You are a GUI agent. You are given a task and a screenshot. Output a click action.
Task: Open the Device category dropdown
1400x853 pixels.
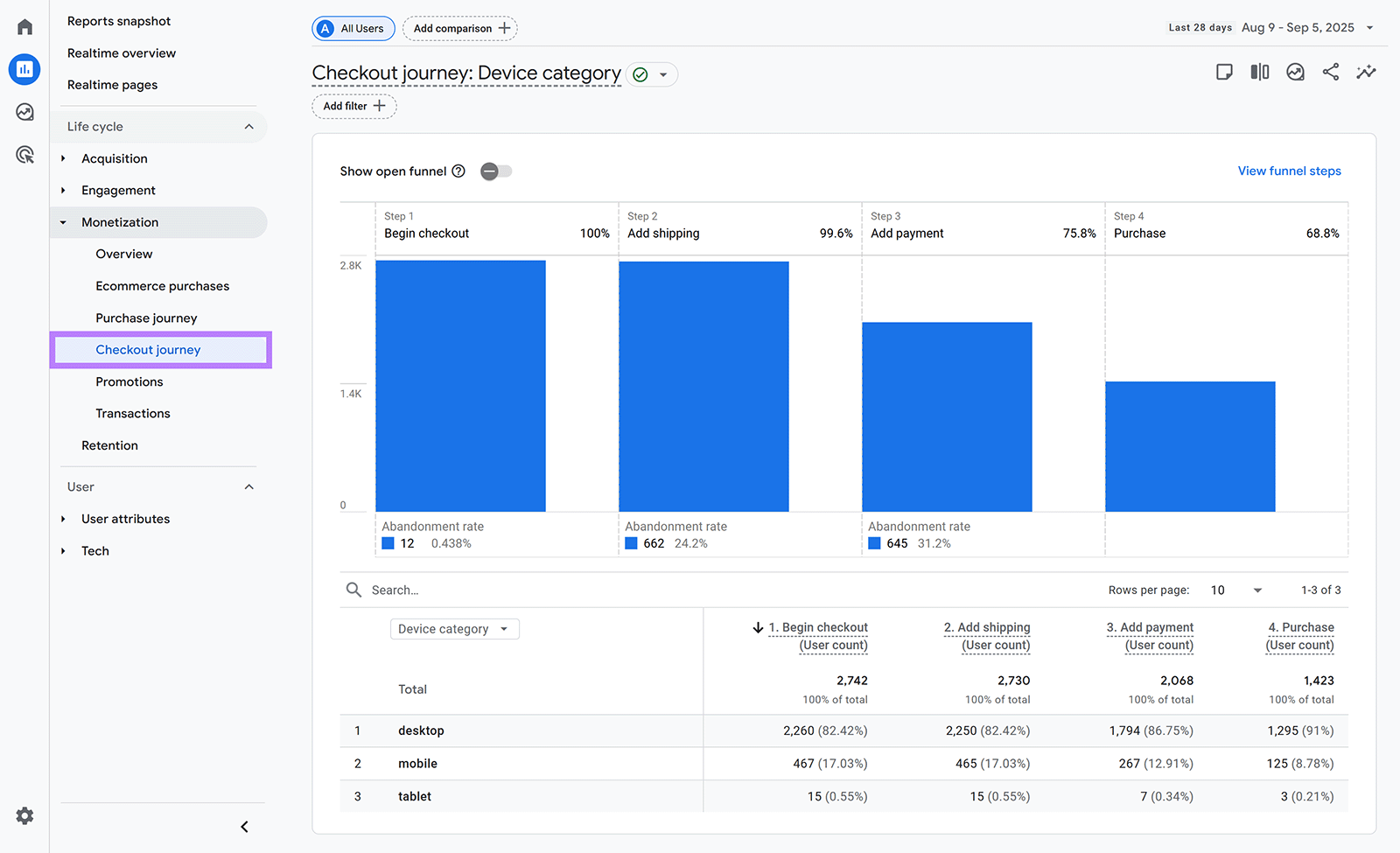click(454, 628)
